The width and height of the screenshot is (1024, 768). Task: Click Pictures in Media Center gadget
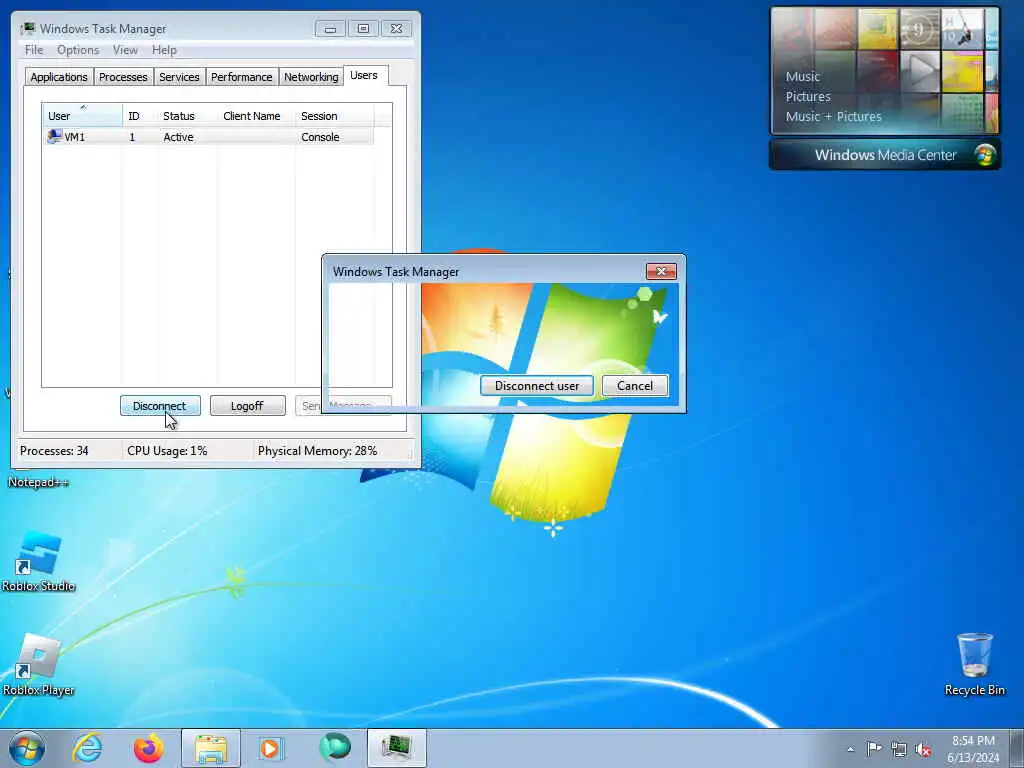808,97
